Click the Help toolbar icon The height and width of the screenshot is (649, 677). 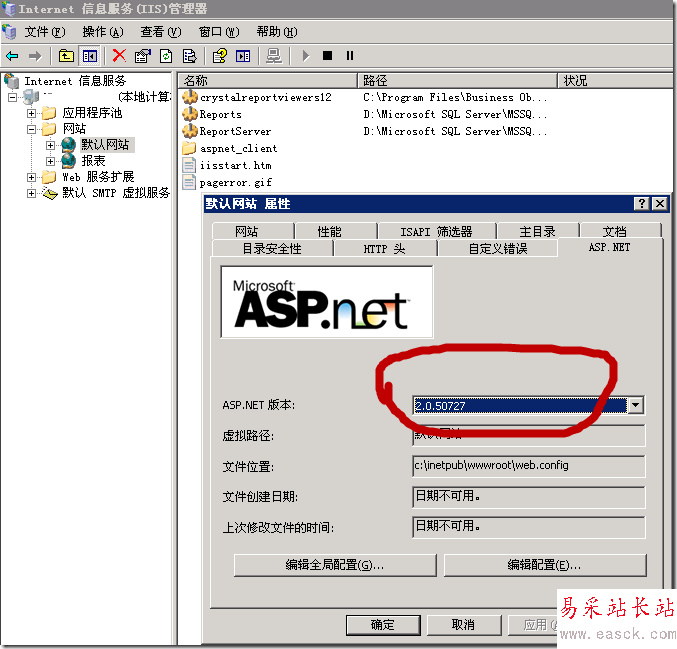click(219, 56)
